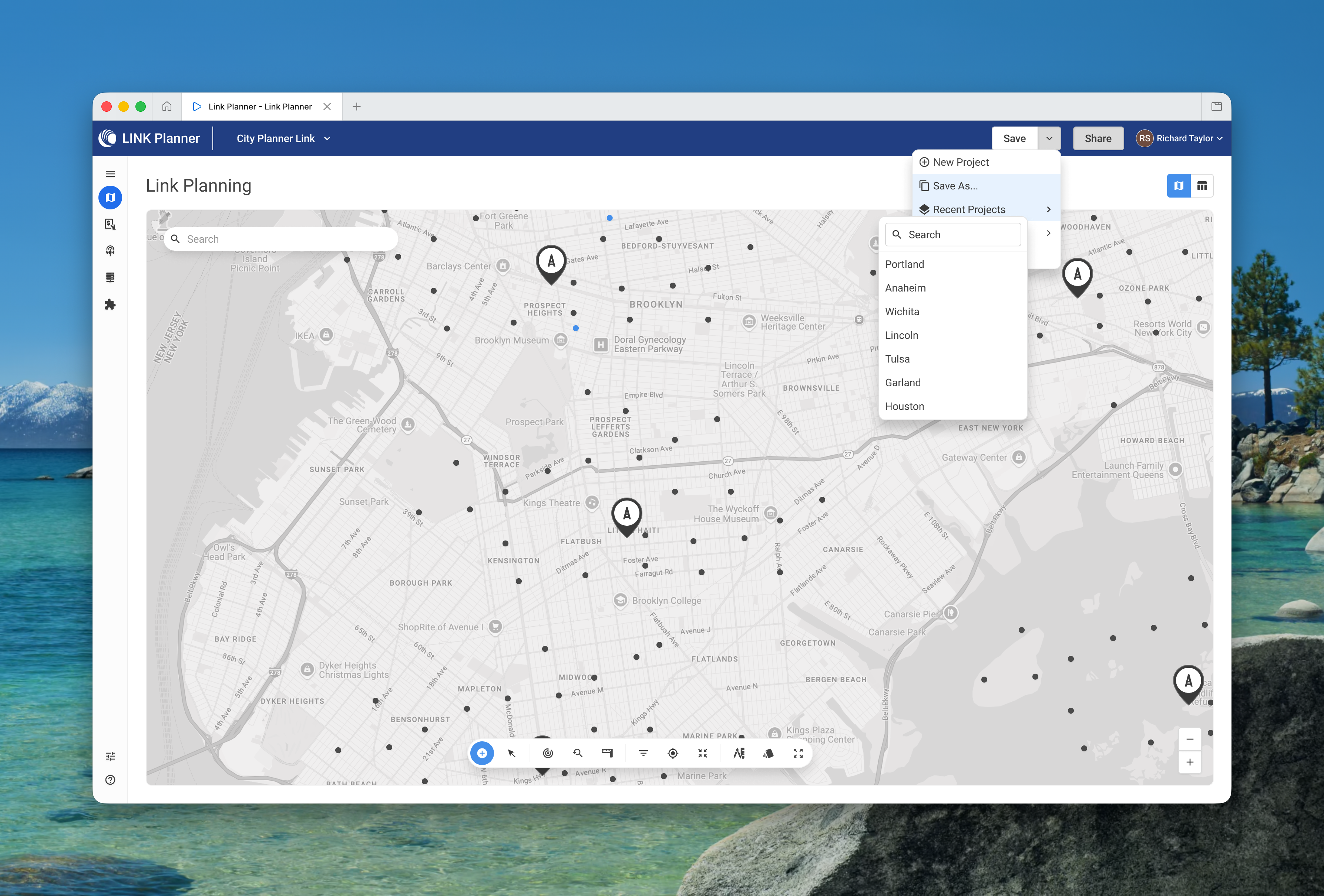Click the blue add (plus) tool
Screen dimensions: 1324x896
pos(482,753)
